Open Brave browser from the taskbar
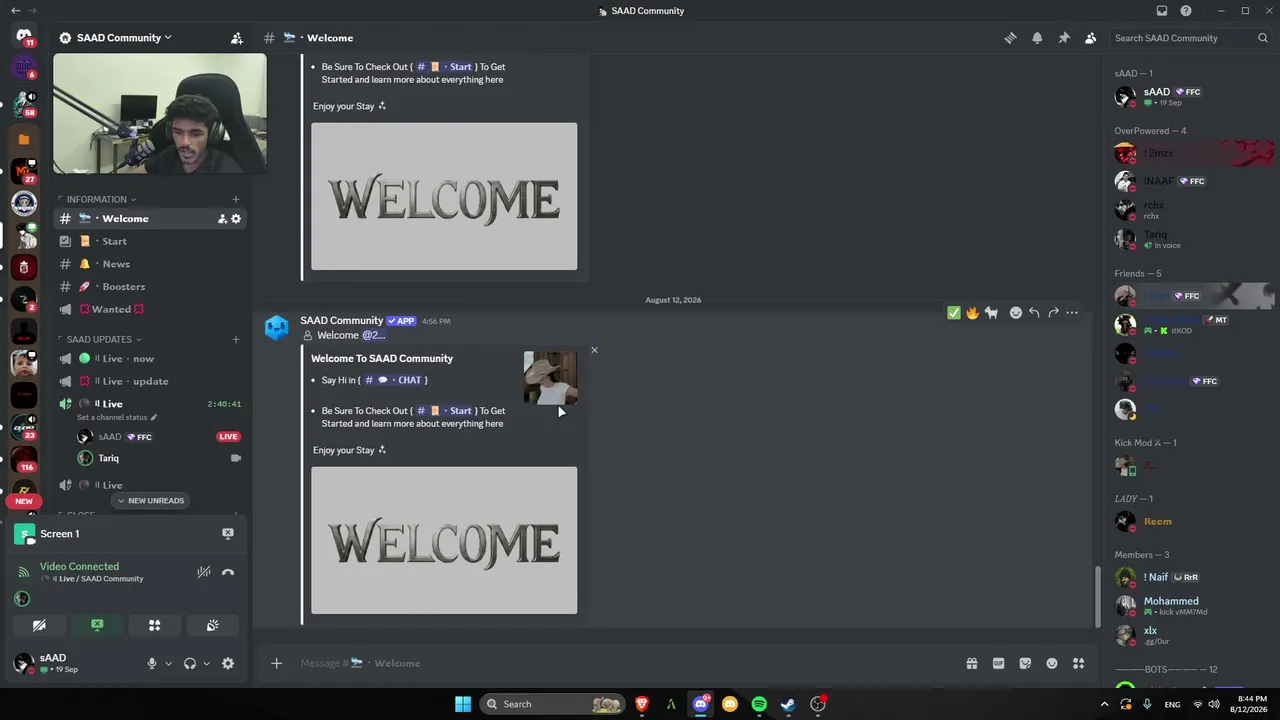 pos(642,704)
